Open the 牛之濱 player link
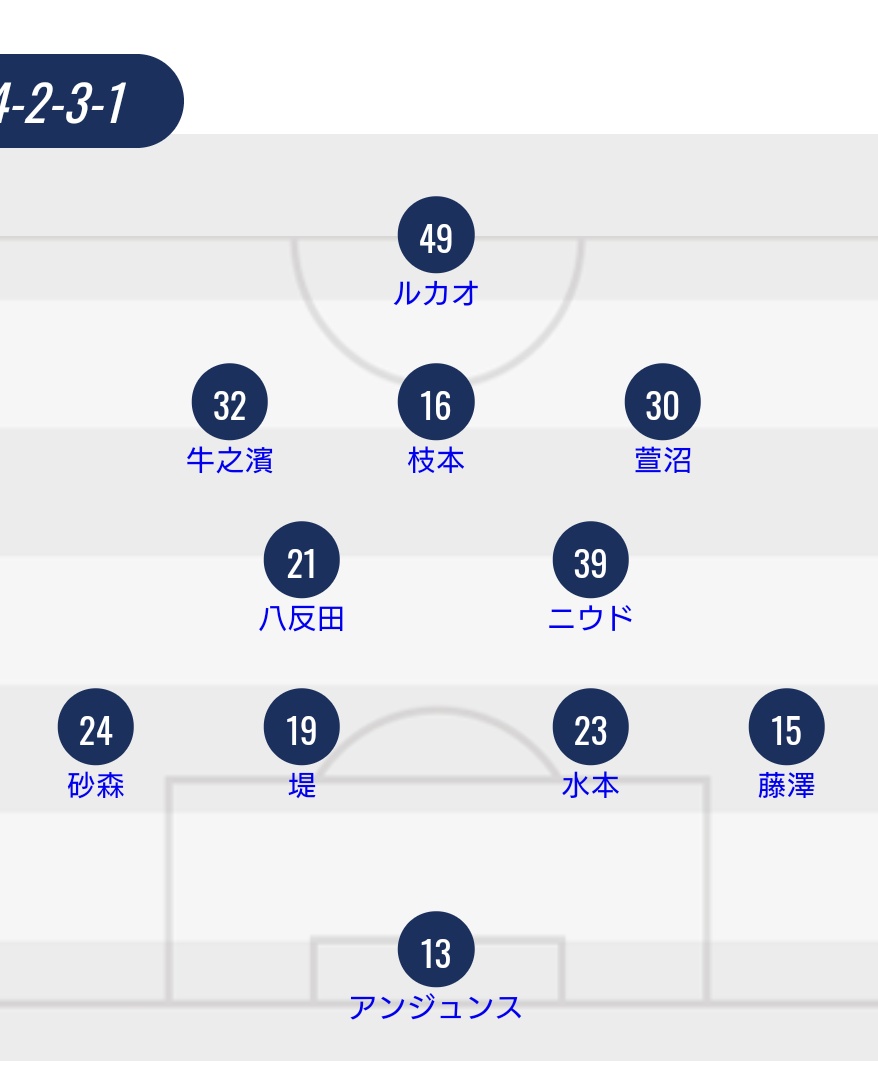Viewport: 878px width, 1081px height. [x=229, y=460]
